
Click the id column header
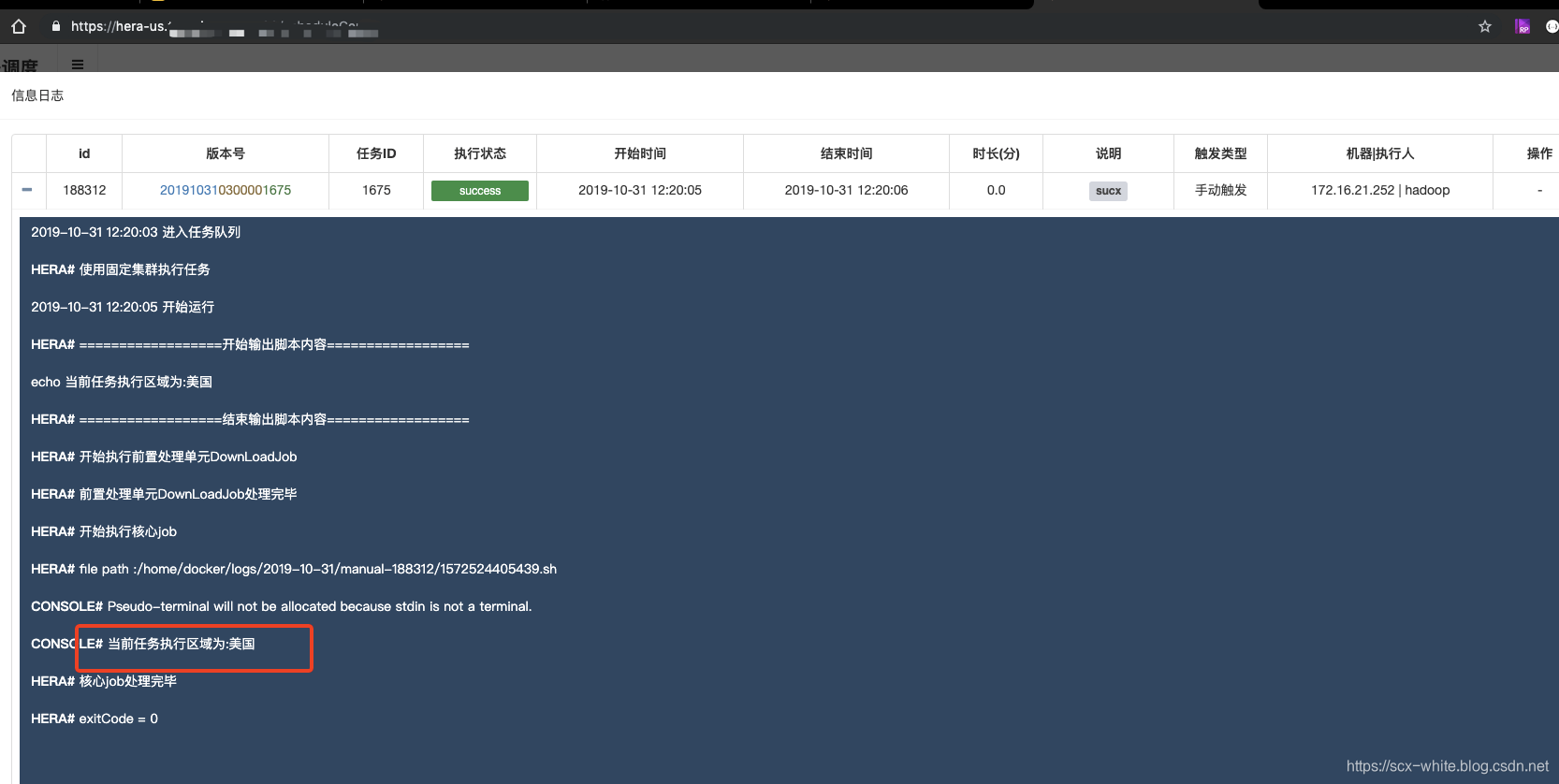coord(84,153)
